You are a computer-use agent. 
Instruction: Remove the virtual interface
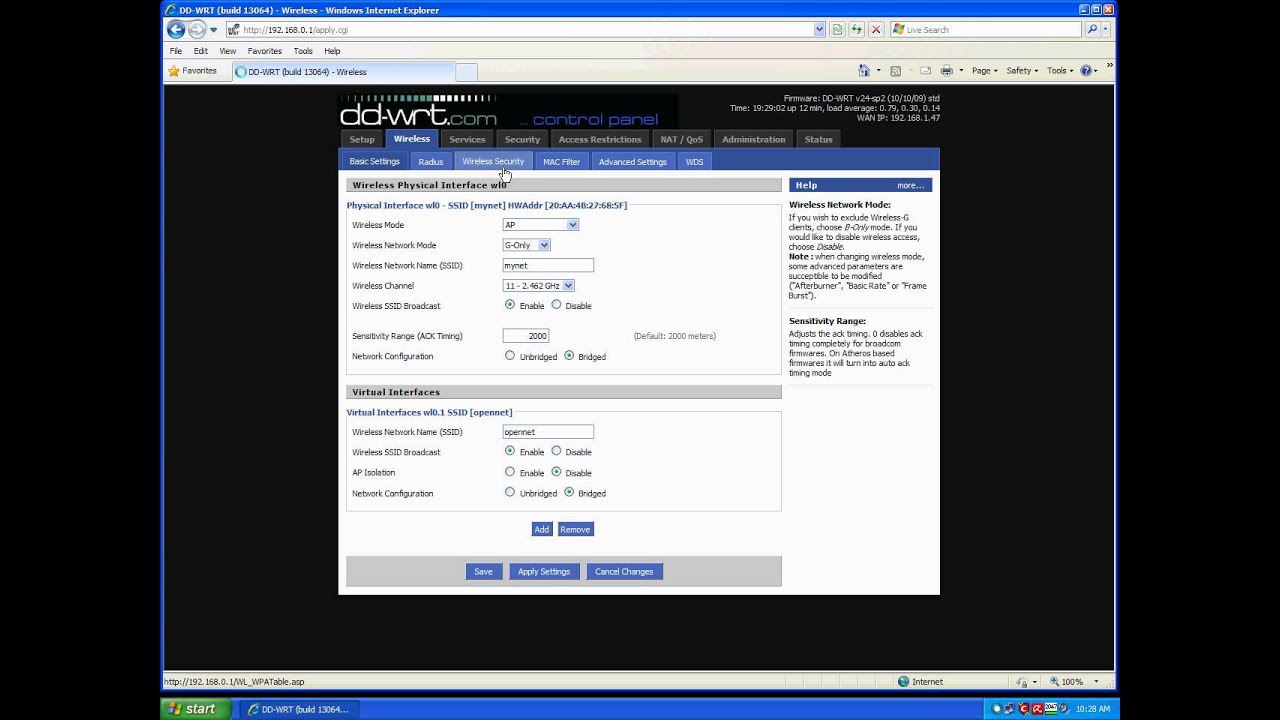point(575,529)
